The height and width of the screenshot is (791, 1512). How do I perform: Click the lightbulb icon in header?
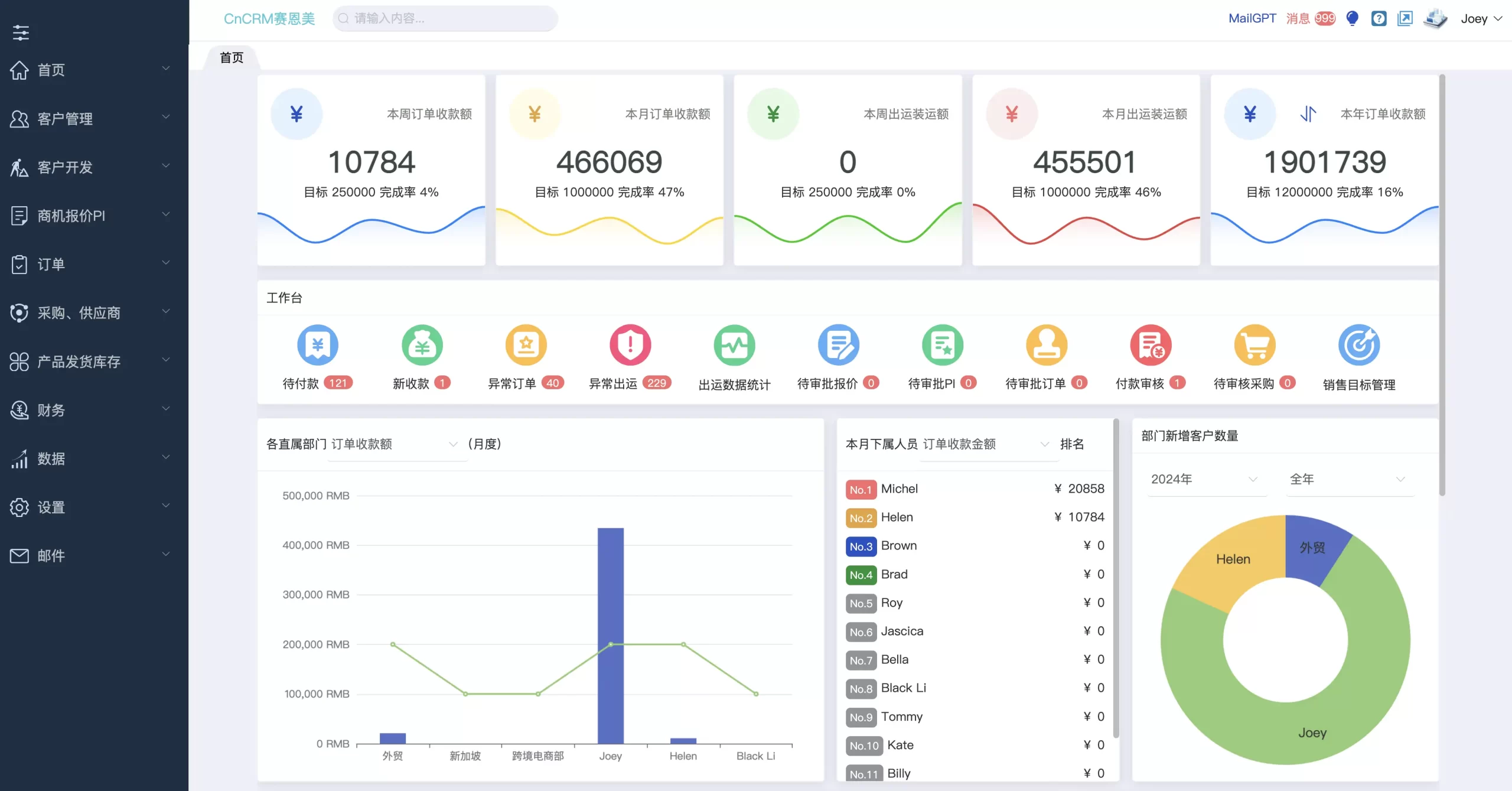(x=1352, y=18)
